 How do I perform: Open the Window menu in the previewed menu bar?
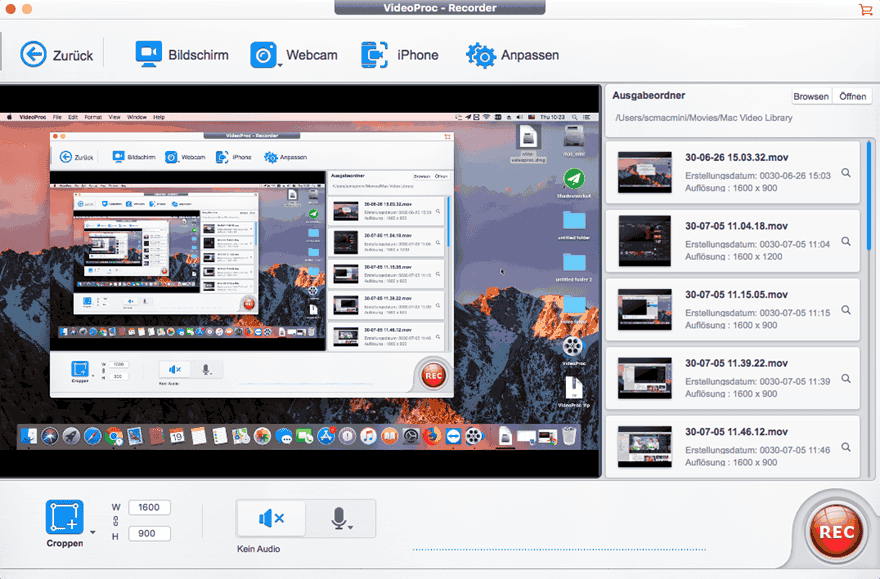pyautogui.click(x=137, y=117)
